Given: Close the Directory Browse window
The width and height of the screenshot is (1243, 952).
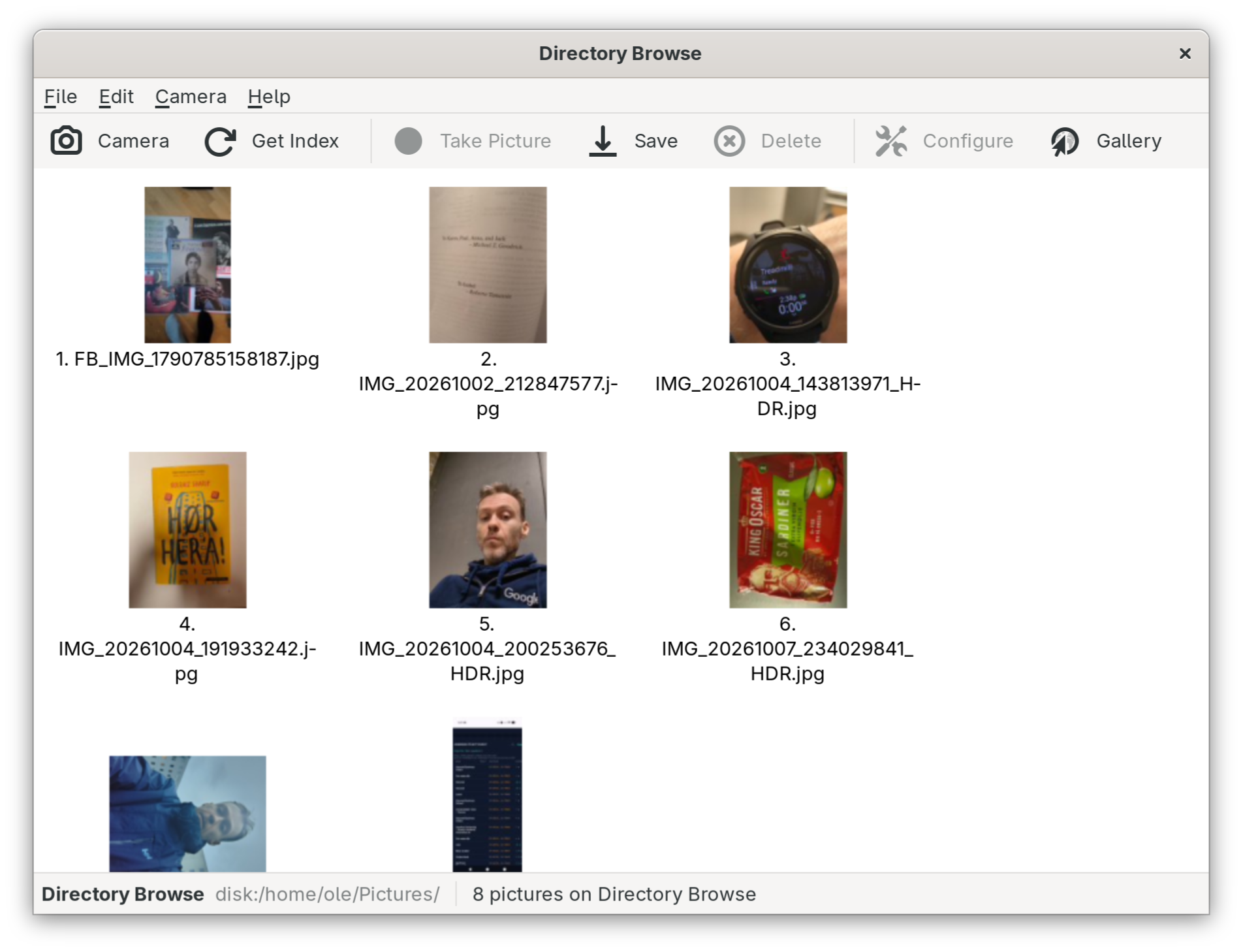Looking at the screenshot, I should pyautogui.click(x=1185, y=54).
